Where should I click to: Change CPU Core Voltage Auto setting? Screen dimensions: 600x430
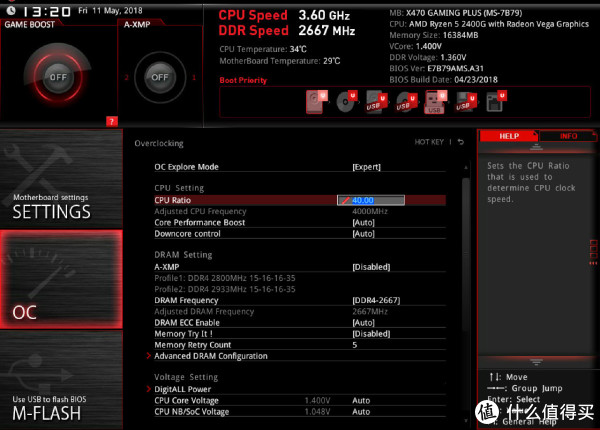361,401
